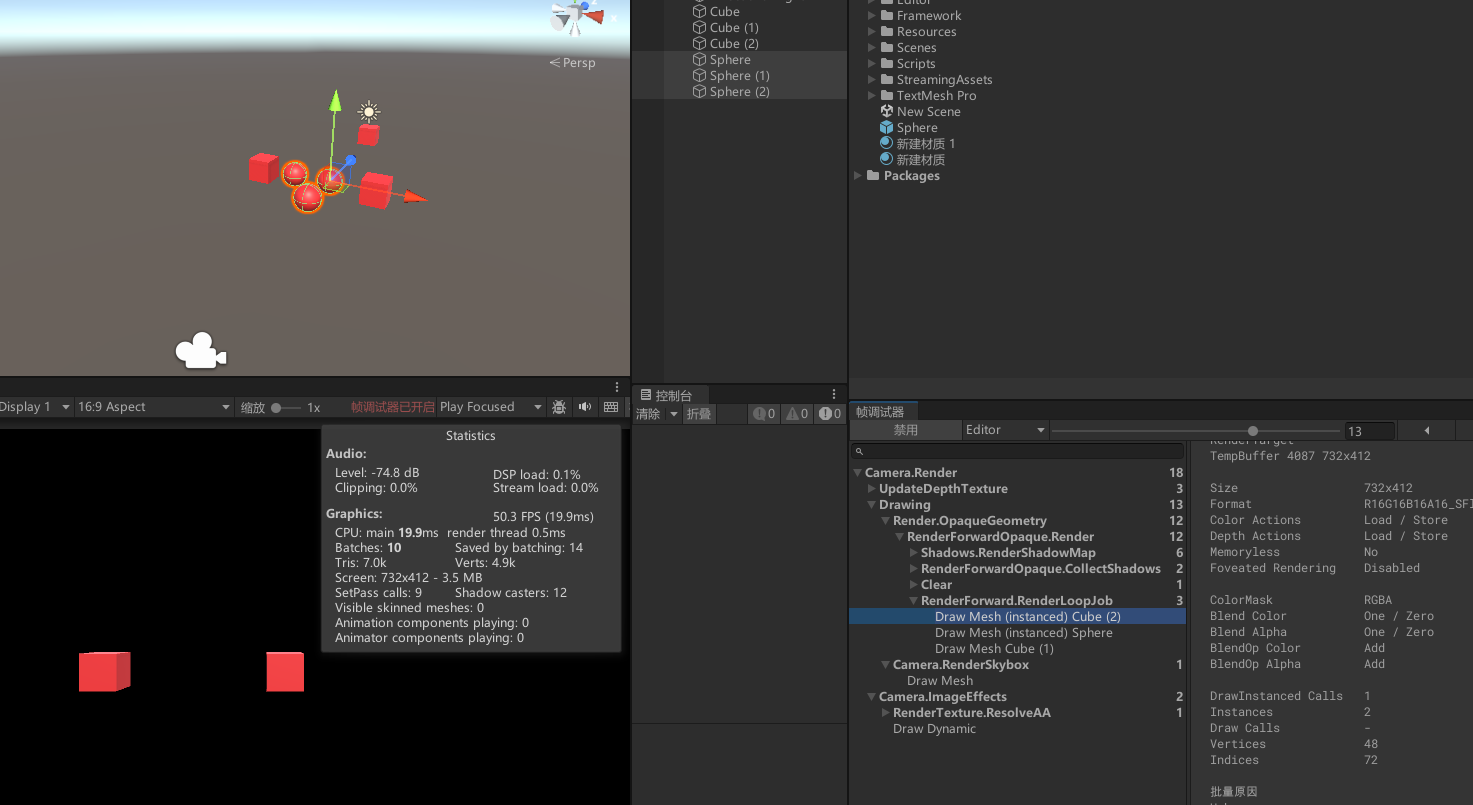Expand the Shadows.RenderShadowMap tree node
Image resolution: width=1473 pixels, height=805 pixels.
click(x=913, y=553)
